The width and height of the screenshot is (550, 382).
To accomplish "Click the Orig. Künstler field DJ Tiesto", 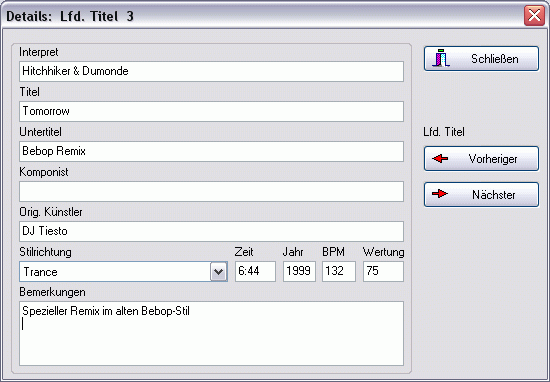I will click(212, 232).
